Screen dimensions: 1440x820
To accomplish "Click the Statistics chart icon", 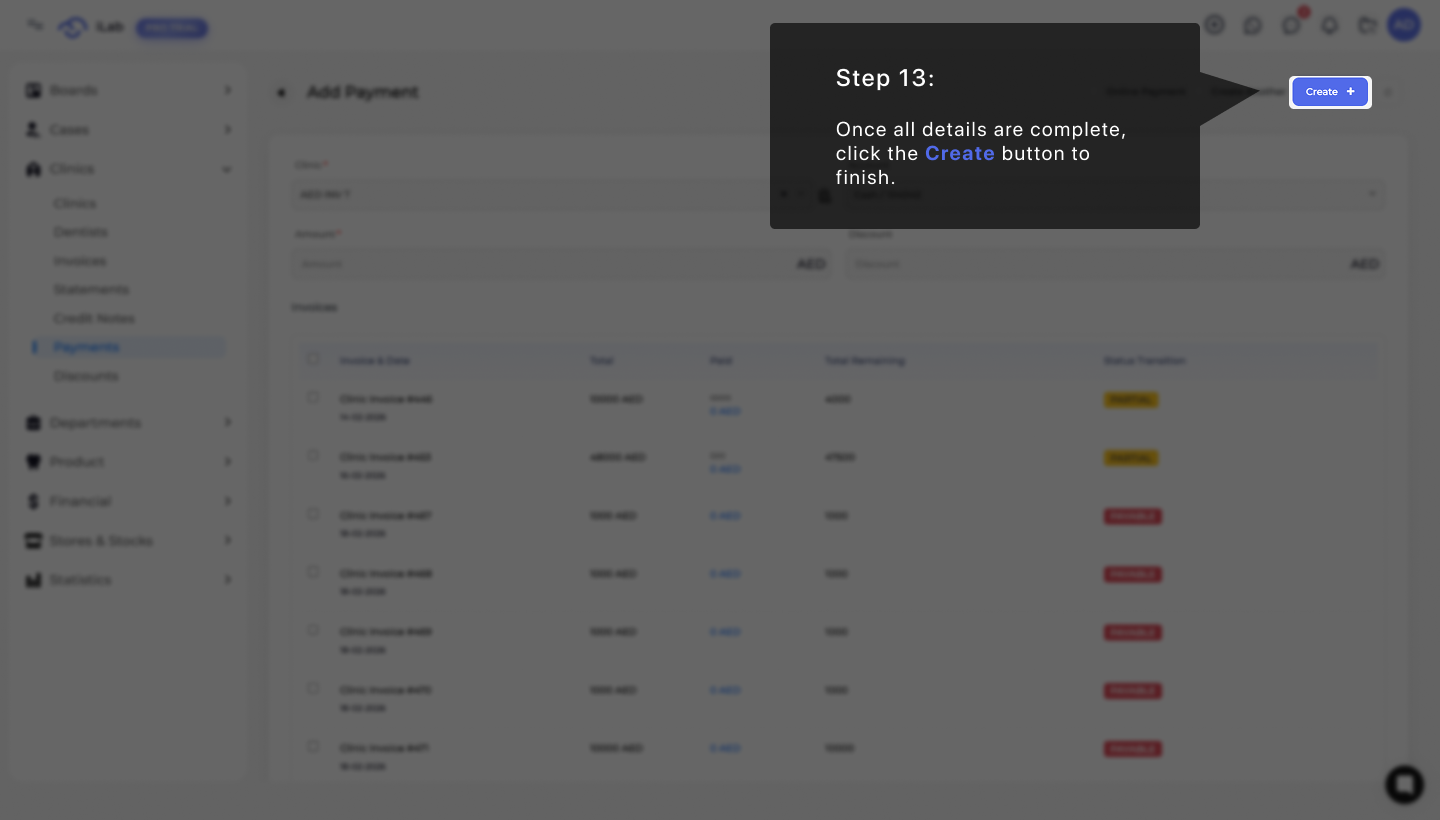I will tap(33, 580).
